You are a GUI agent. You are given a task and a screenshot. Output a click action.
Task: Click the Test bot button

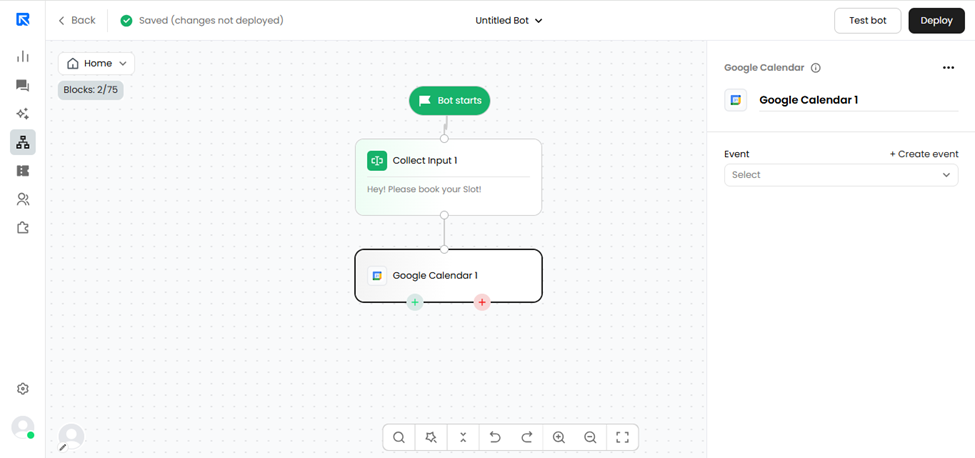pos(868,21)
